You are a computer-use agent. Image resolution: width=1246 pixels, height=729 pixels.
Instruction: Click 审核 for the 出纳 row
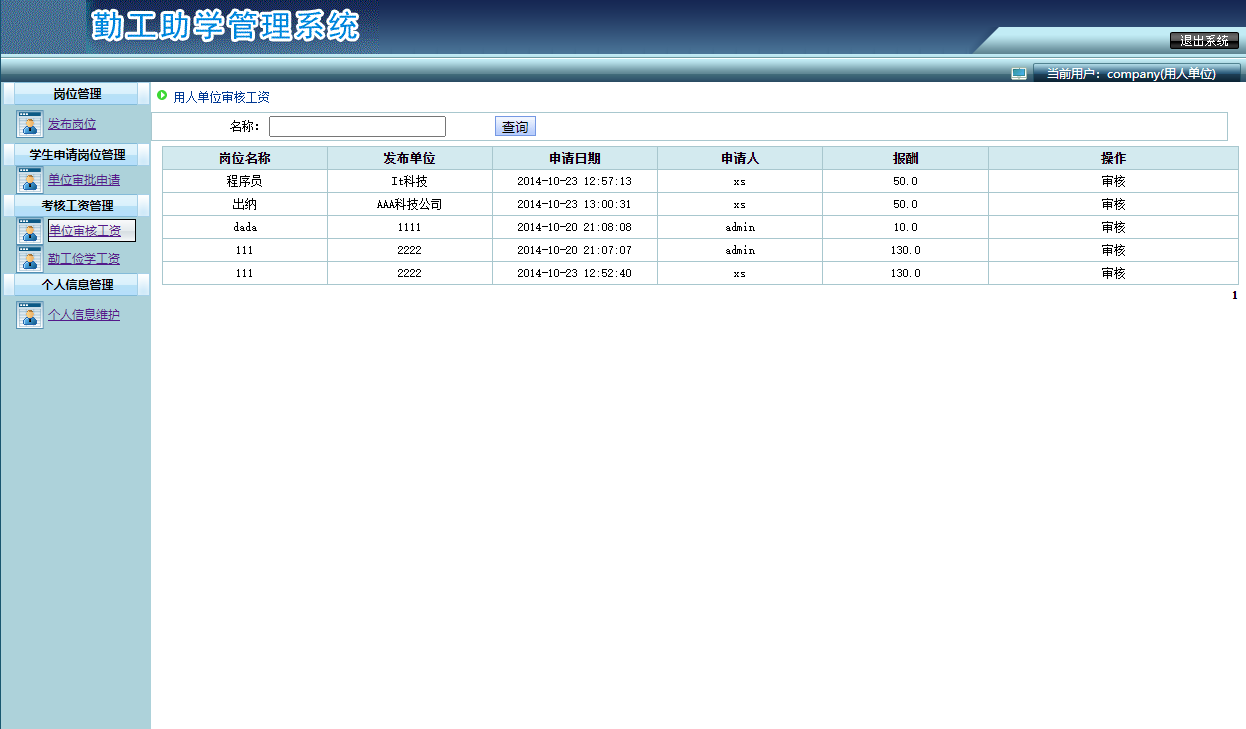[x=1113, y=204]
